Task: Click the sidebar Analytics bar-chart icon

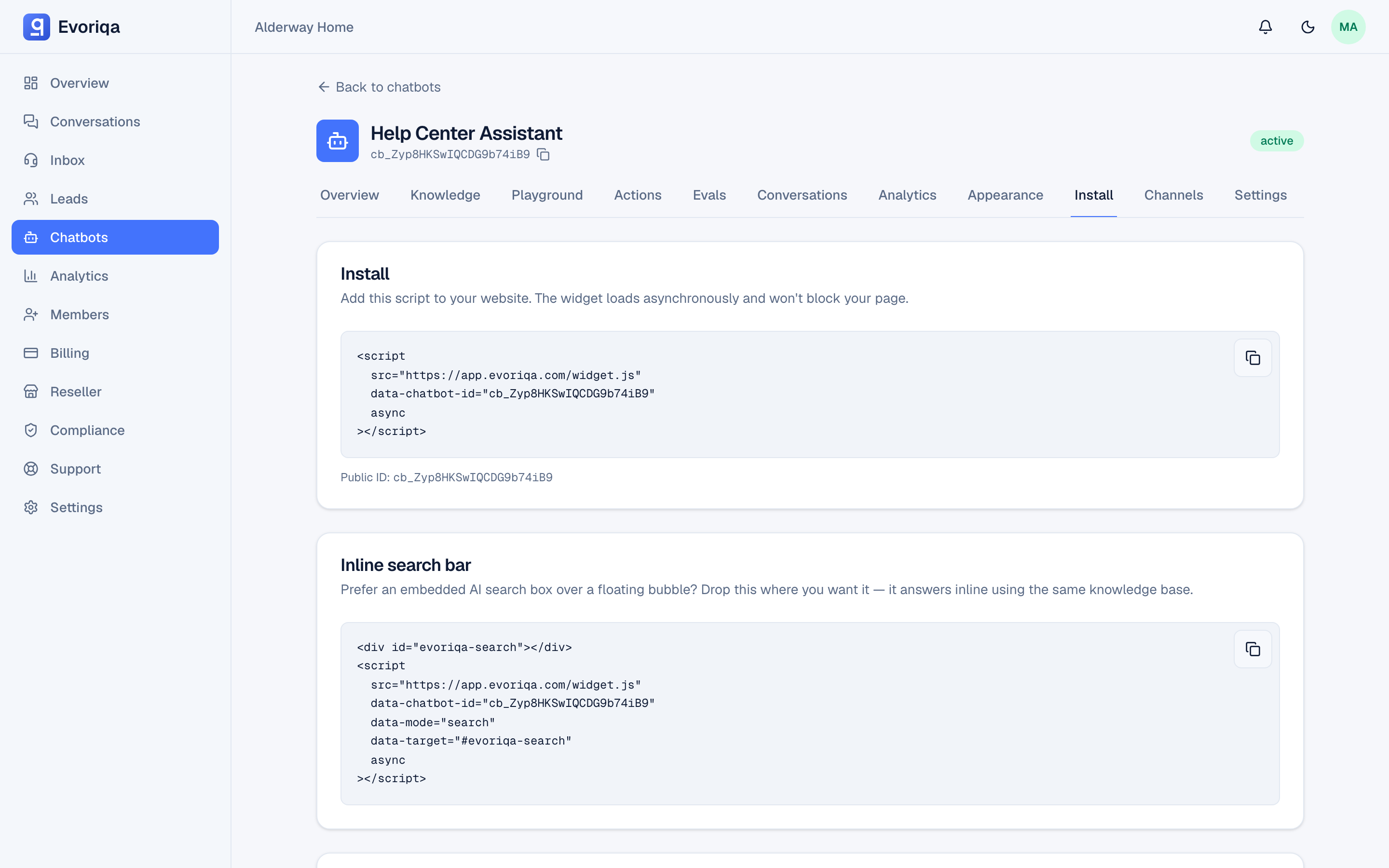Action: pyautogui.click(x=31, y=275)
